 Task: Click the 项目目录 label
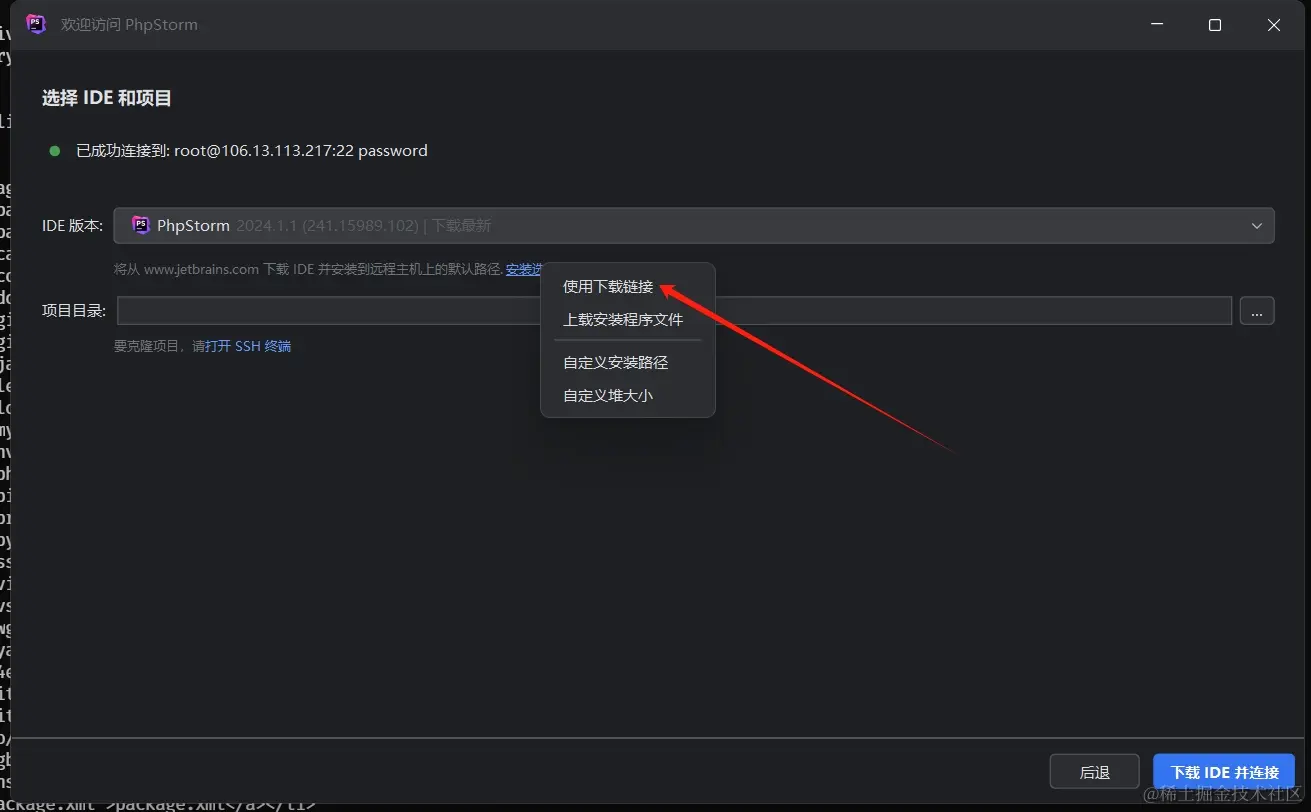tap(74, 310)
